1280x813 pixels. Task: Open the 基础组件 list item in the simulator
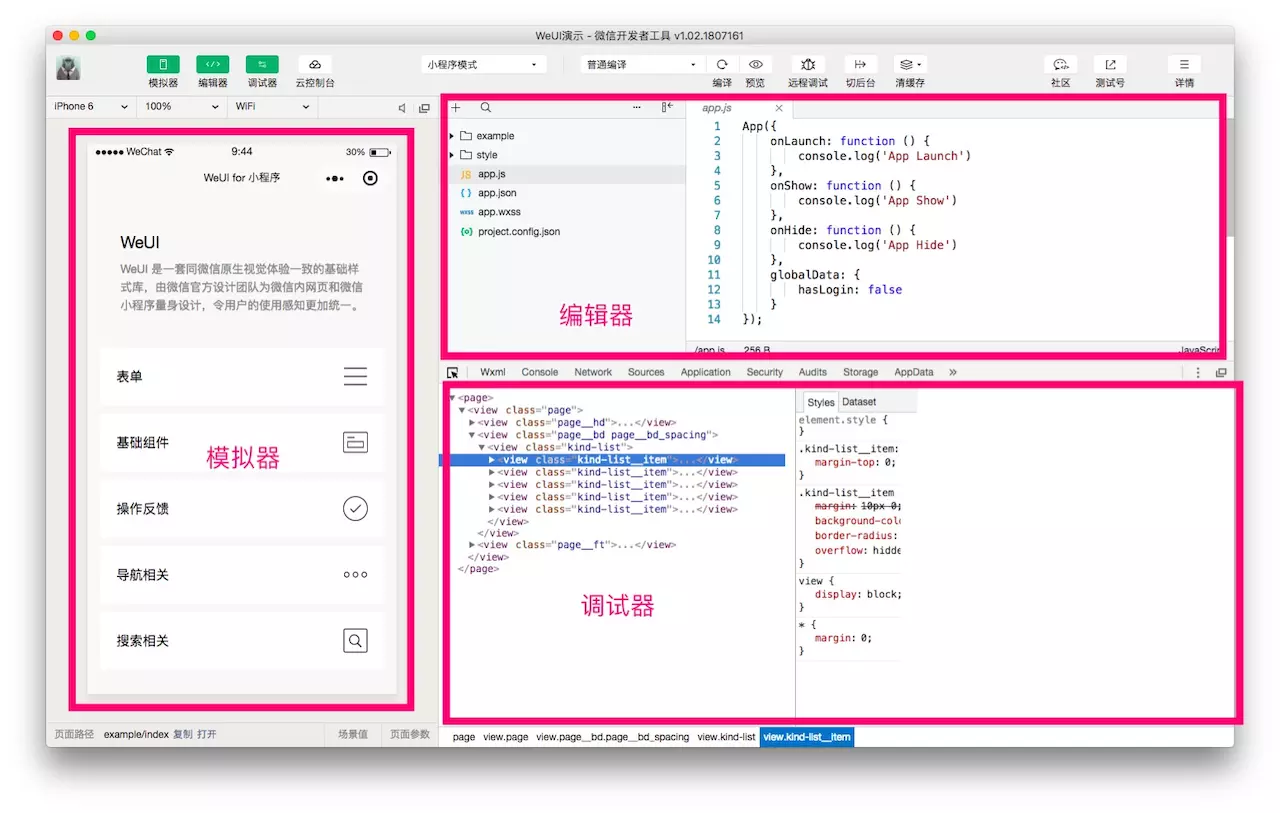[242, 443]
